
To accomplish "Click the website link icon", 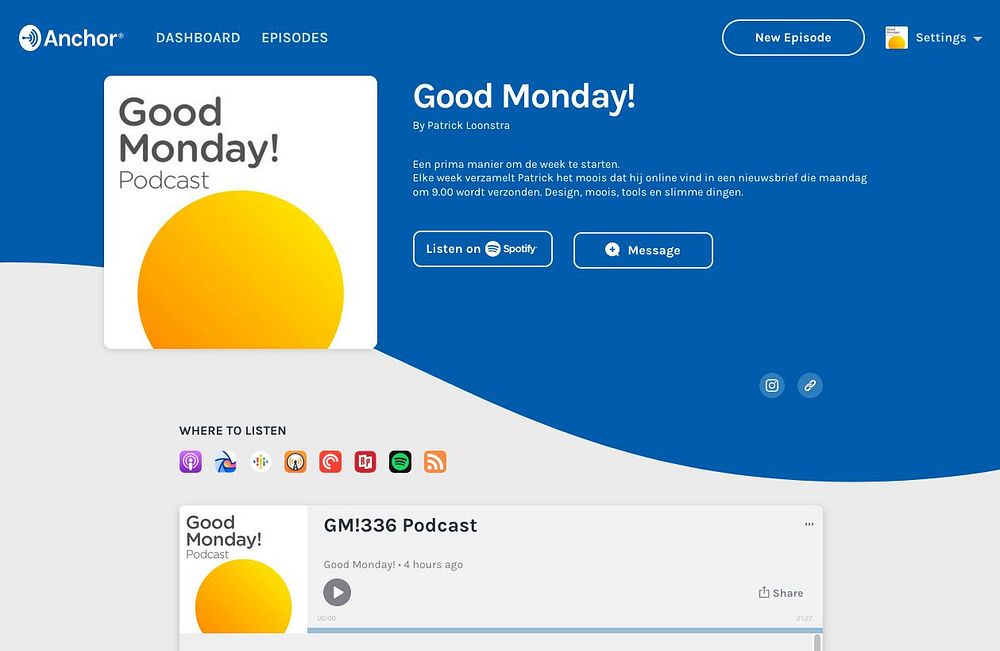I will point(810,385).
